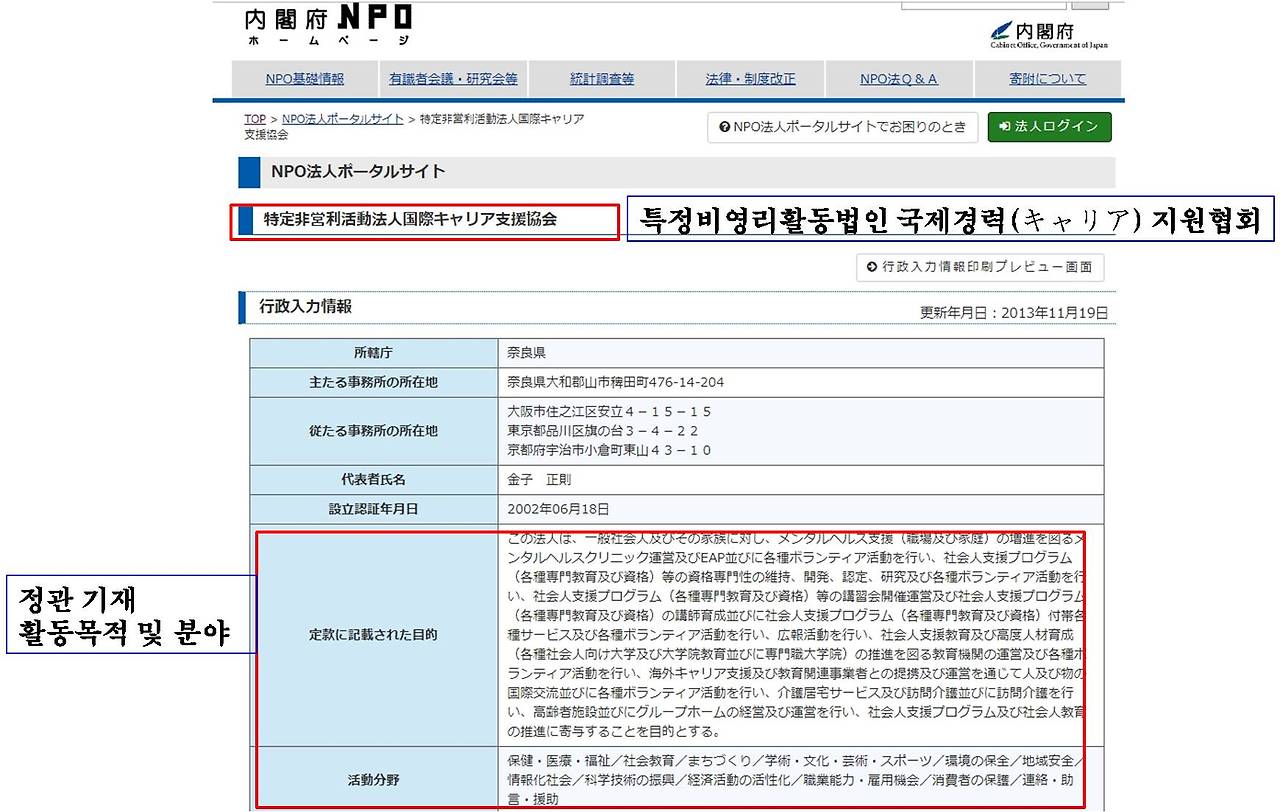Click the 代表者氏名 label

coord(374,479)
